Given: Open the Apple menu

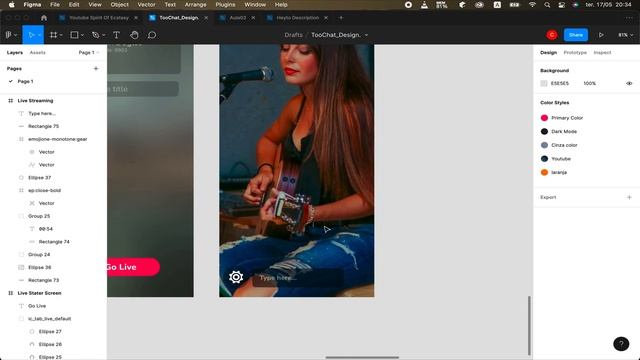Looking at the screenshot, I should pyautogui.click(x=11, y=4).
